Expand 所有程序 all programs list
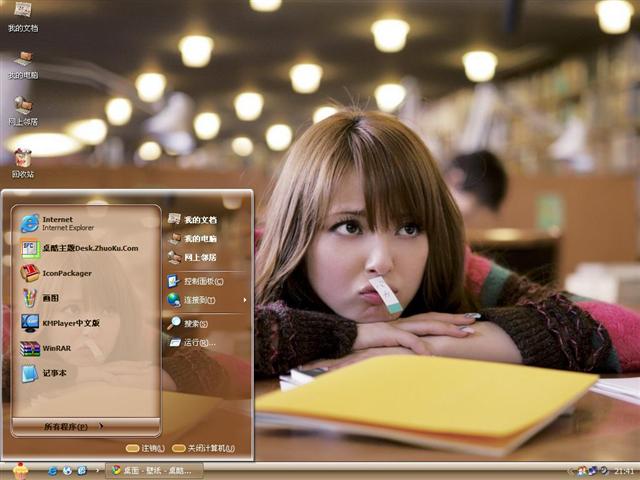The height and width of the screenshot is (480, 640). point(73,427)
